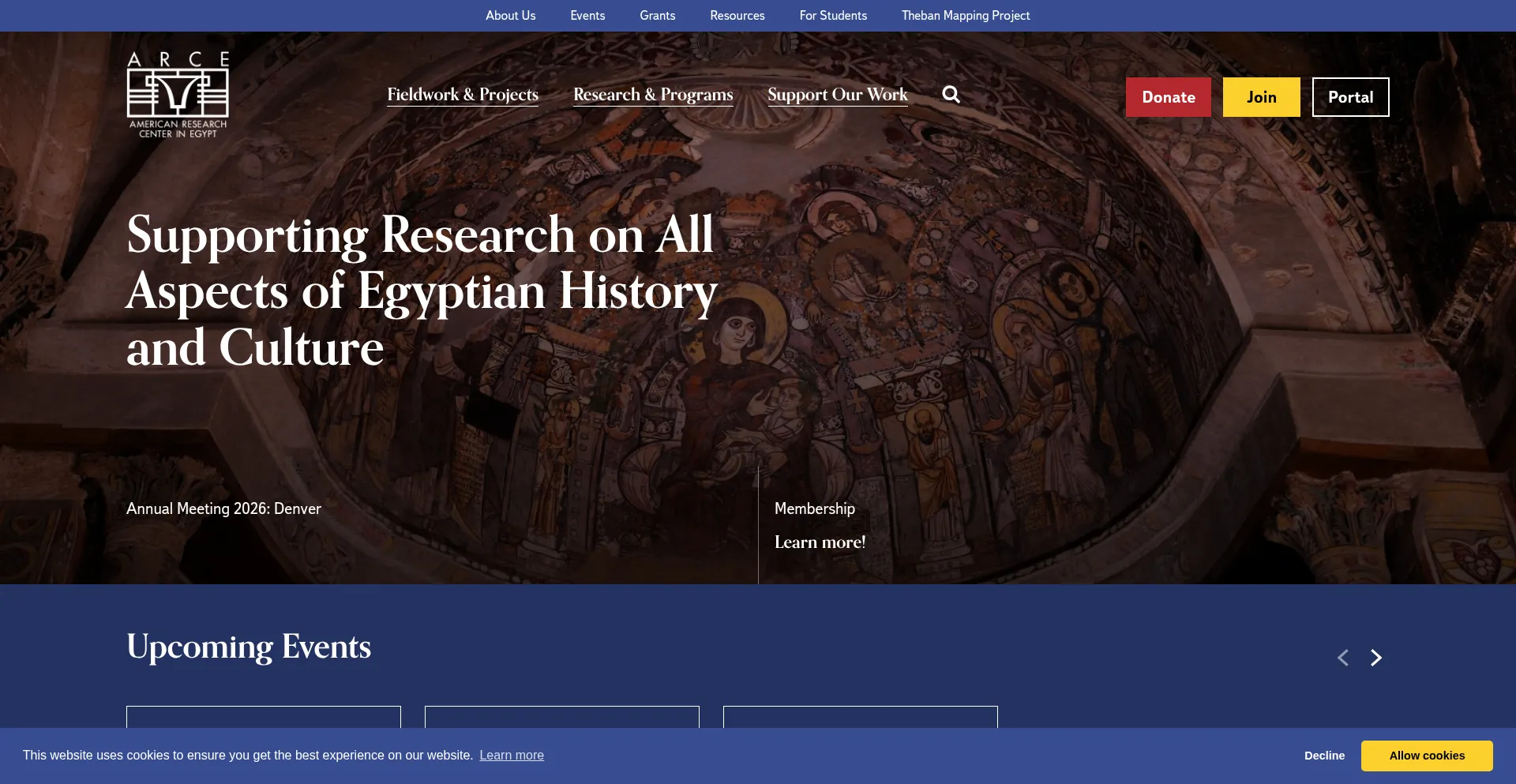The width and height of the screenshot is (1516, 784).
Task: Expand Support Our Work navigation
Action: [837, 95]
